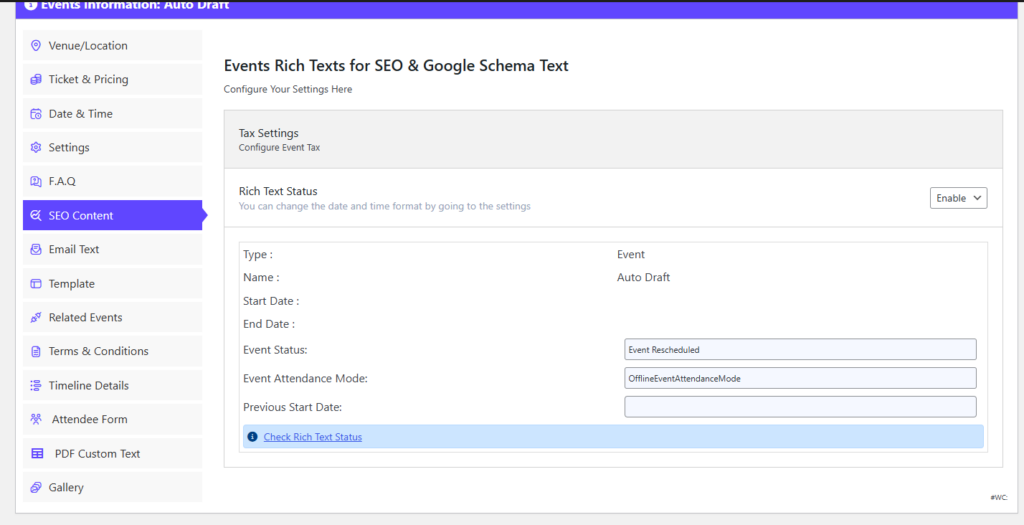The width and height of the screenshot is (1024, 525).
Task: Click the Email Text envelope icon
Action: coord(36,250)
